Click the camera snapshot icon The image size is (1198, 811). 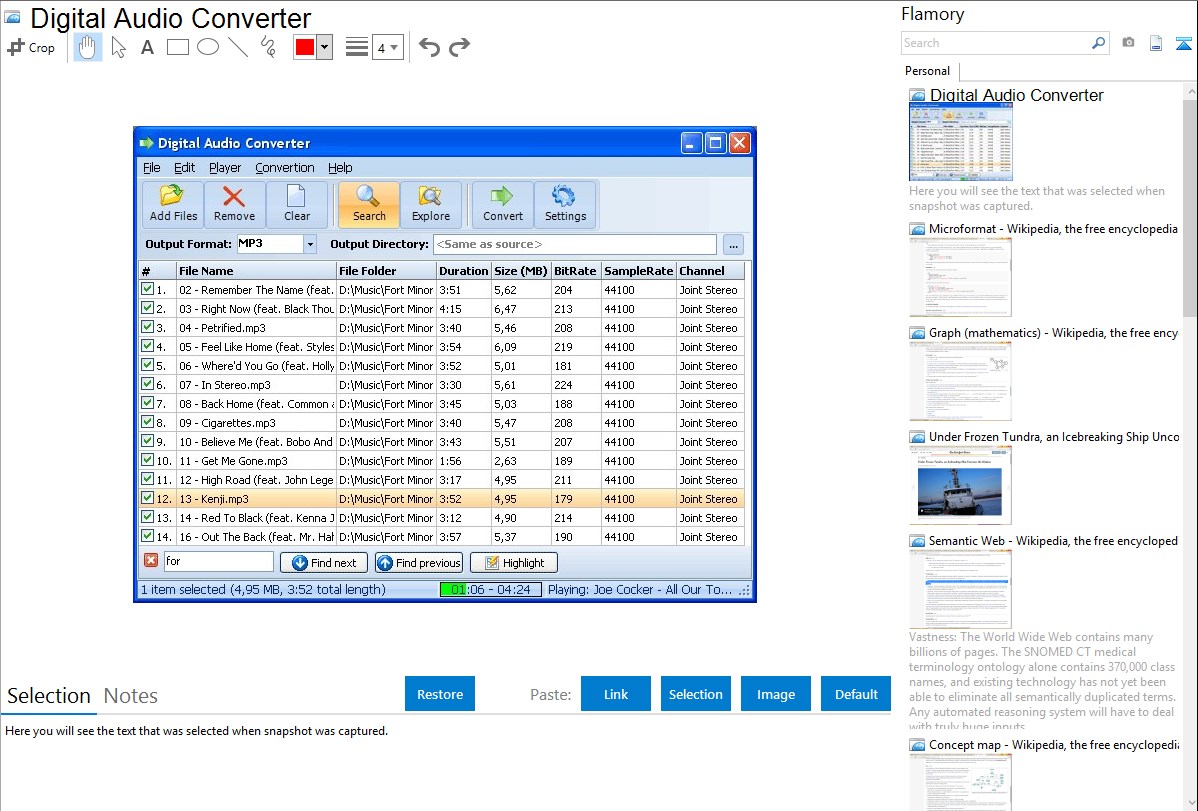(1128, 43)
